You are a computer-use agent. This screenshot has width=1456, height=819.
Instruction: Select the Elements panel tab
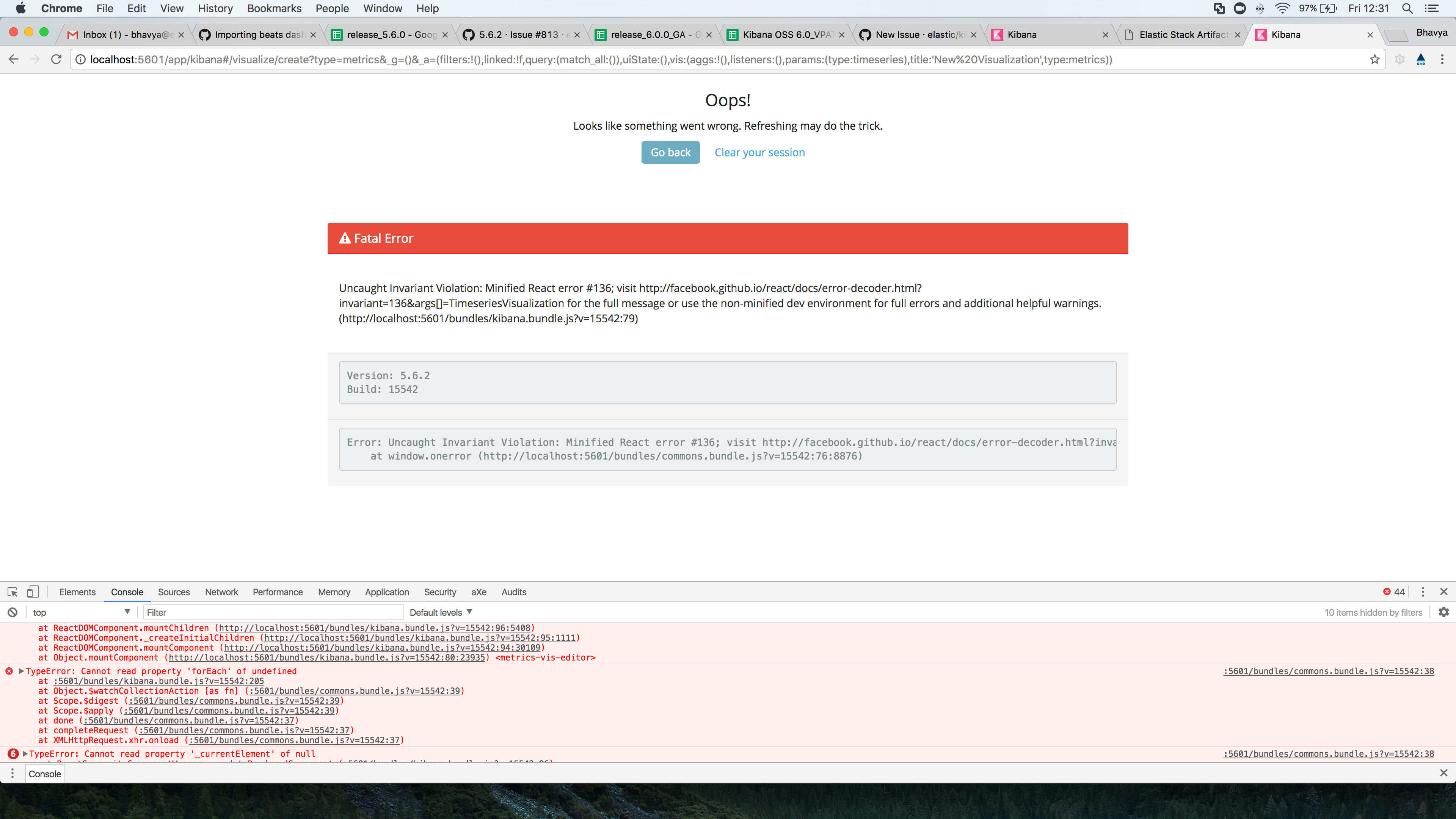click(x=77, y=592)
